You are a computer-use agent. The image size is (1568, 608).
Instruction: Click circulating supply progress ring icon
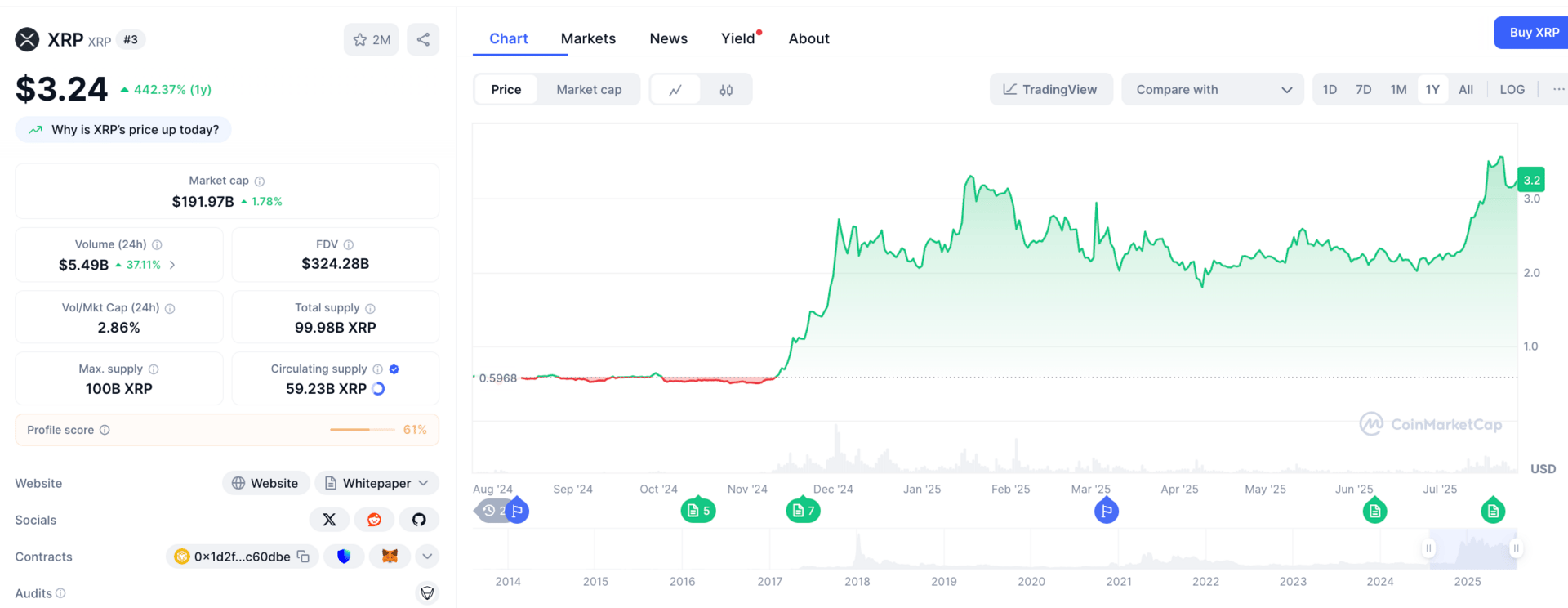coord(379,389)
